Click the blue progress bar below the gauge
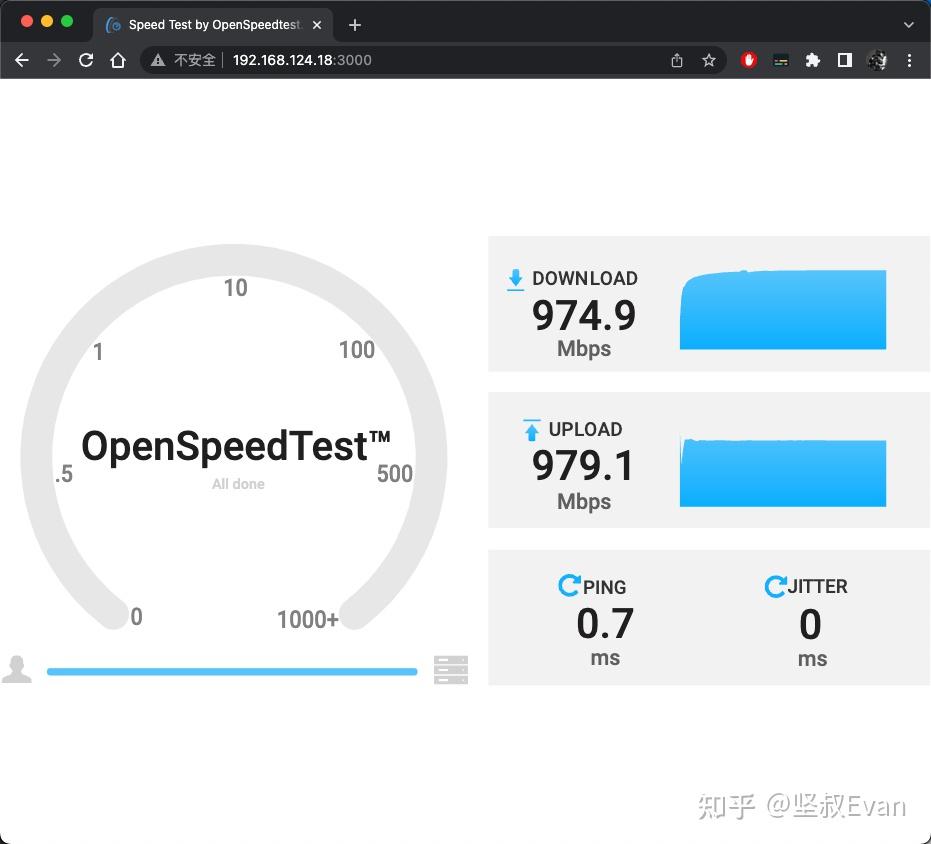Image resolution: width=931 pixels, height=844 pixels. tap(232, 671)
